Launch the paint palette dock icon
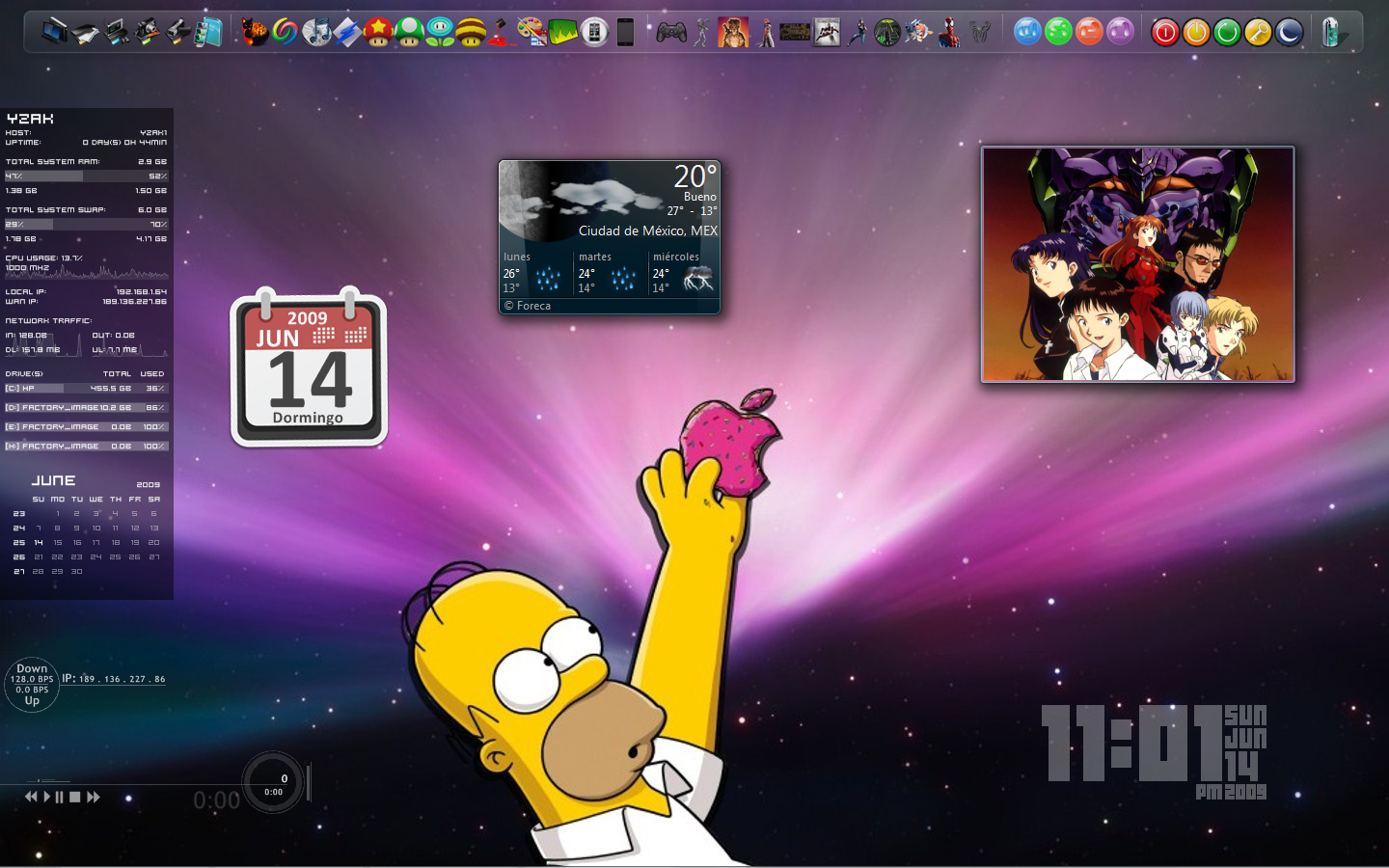The image size is (1389, 868). pos(531,33)
